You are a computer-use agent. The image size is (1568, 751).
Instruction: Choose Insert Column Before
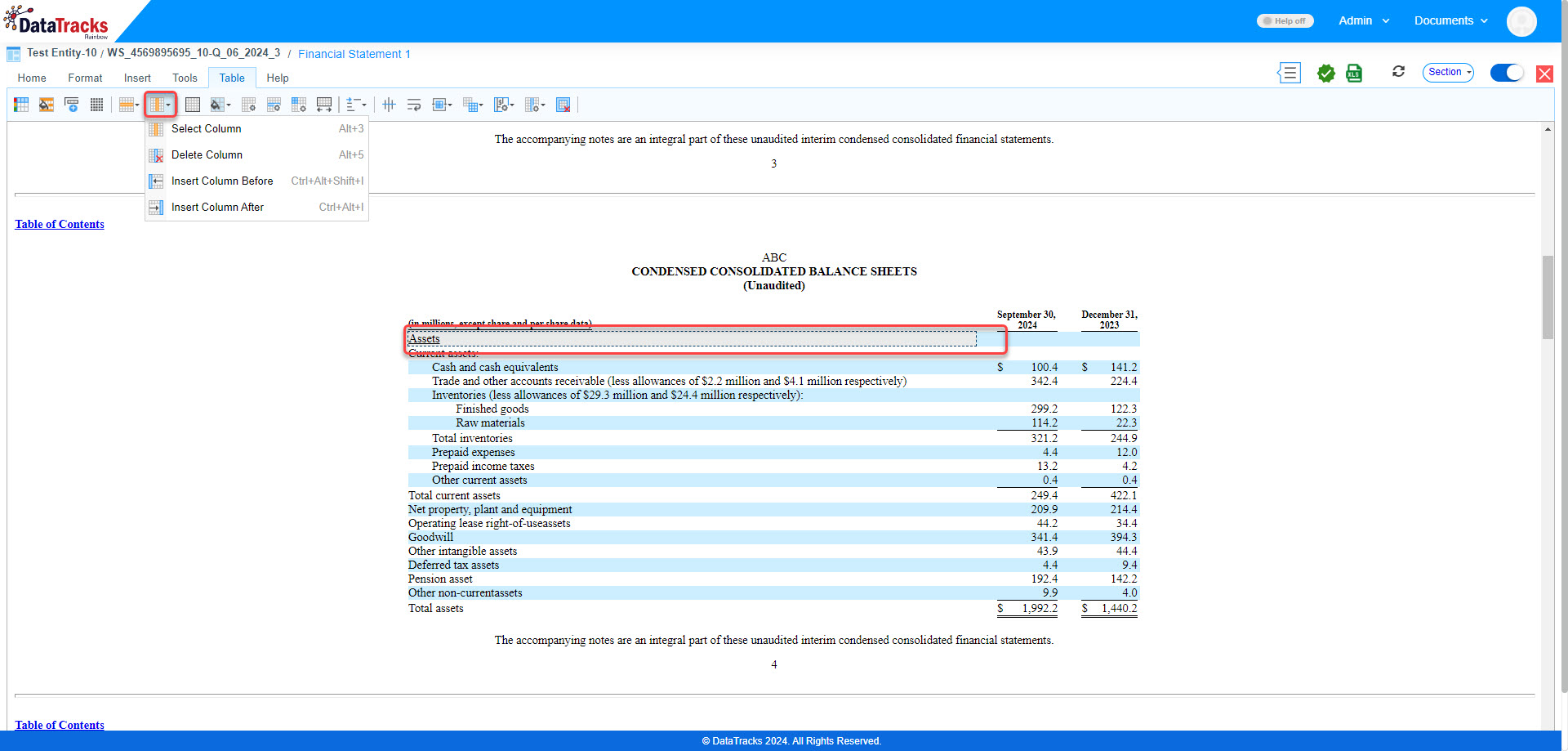click(x=256, y=181)
